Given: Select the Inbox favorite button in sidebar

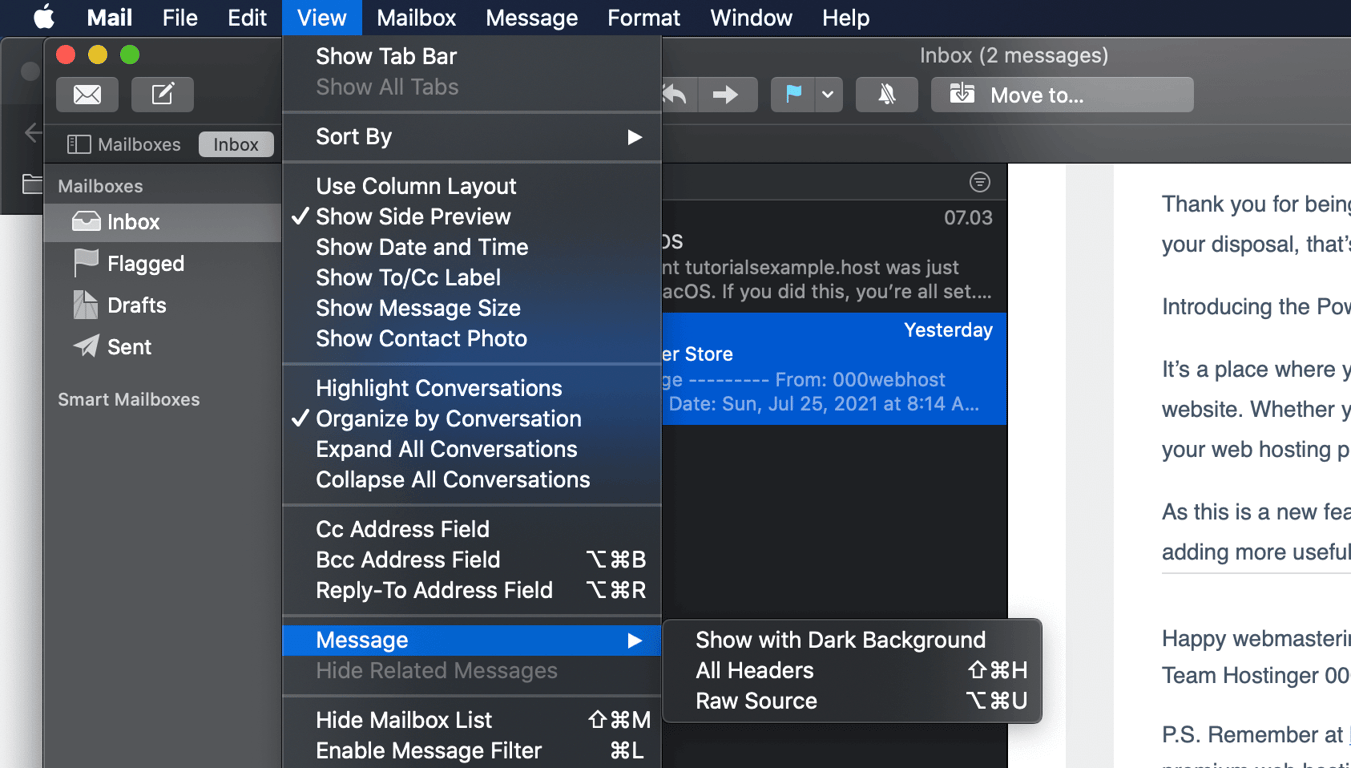Looking at the screenshot, I should (x=236, y=144).
